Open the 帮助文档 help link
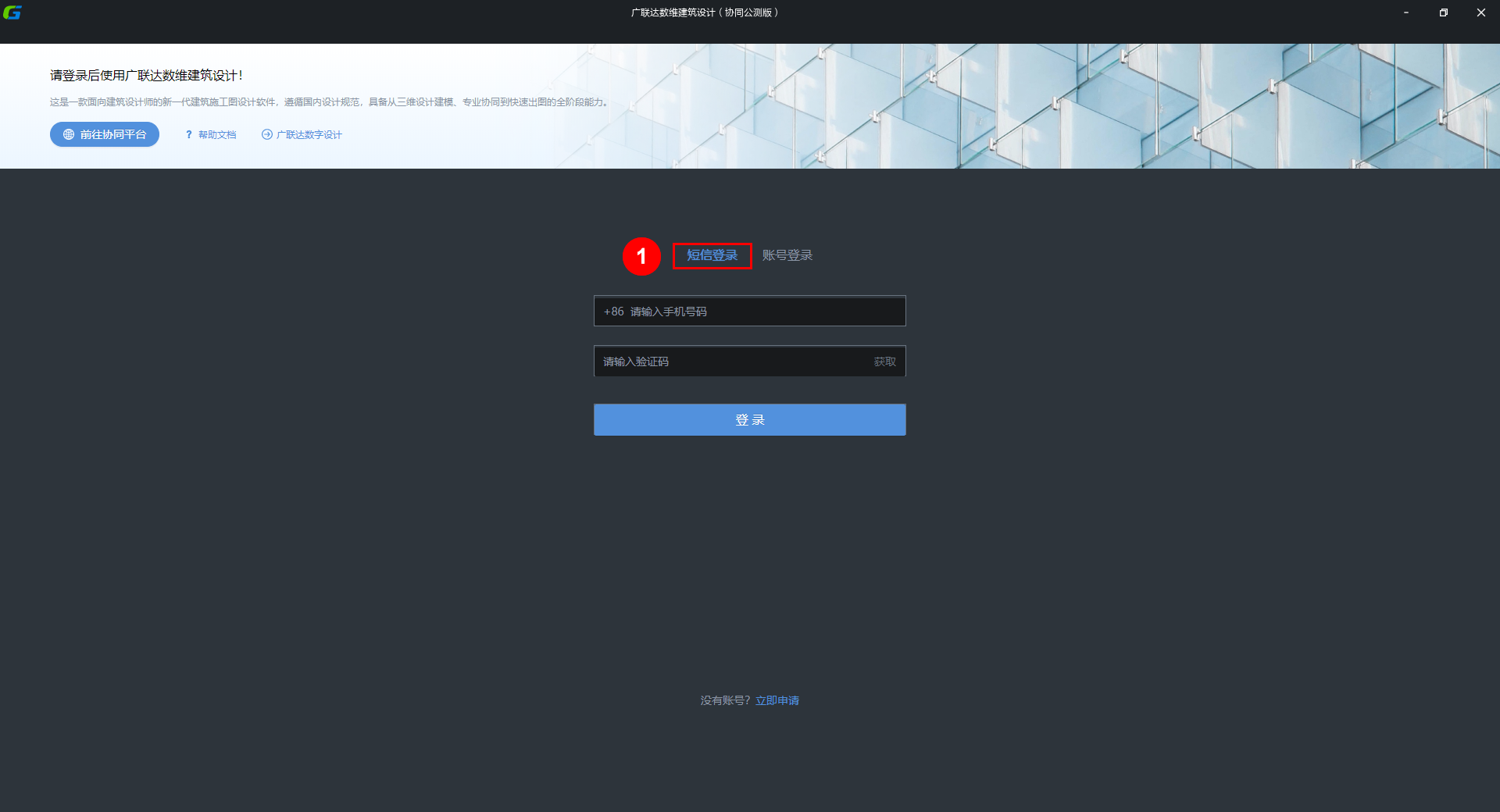 (x=211, y=135)
